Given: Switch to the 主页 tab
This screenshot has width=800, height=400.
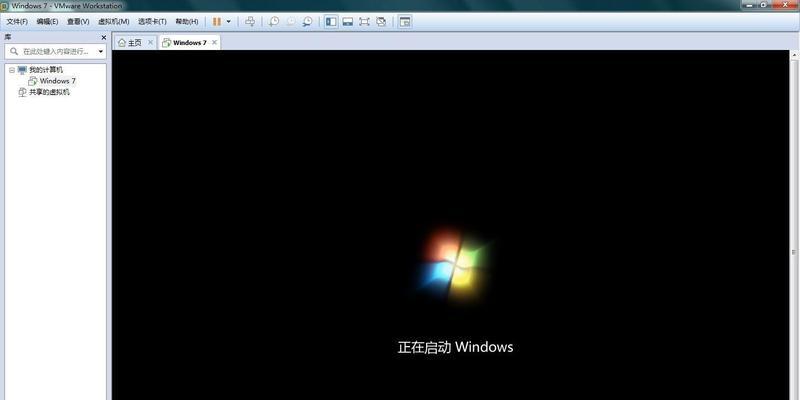Looking at the screenshot, I should [135, 43].
